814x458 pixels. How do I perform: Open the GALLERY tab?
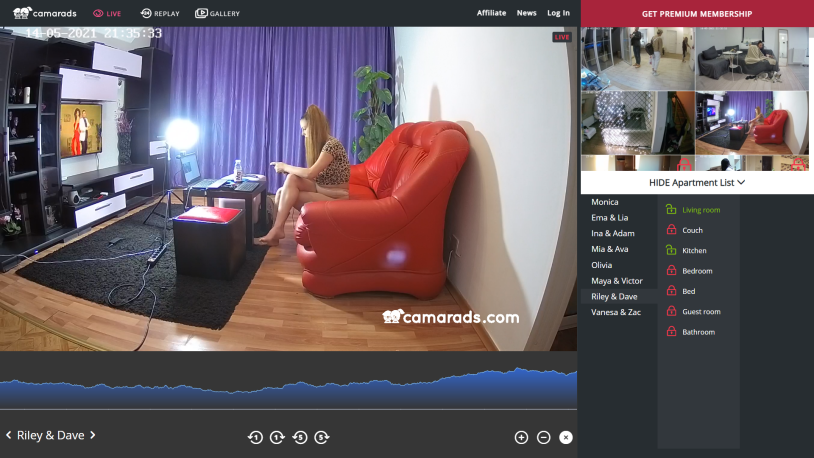[217, 13]
